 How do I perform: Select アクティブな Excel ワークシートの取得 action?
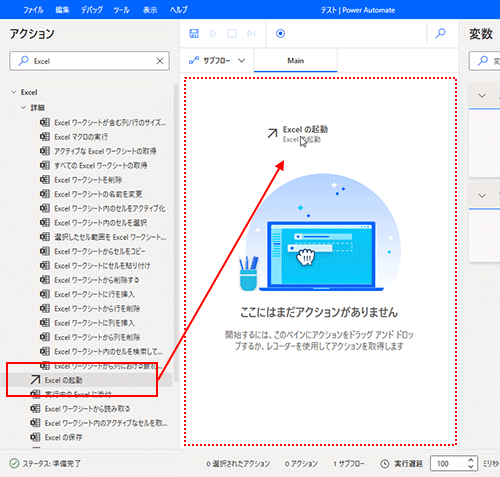(x=98, y=151)
